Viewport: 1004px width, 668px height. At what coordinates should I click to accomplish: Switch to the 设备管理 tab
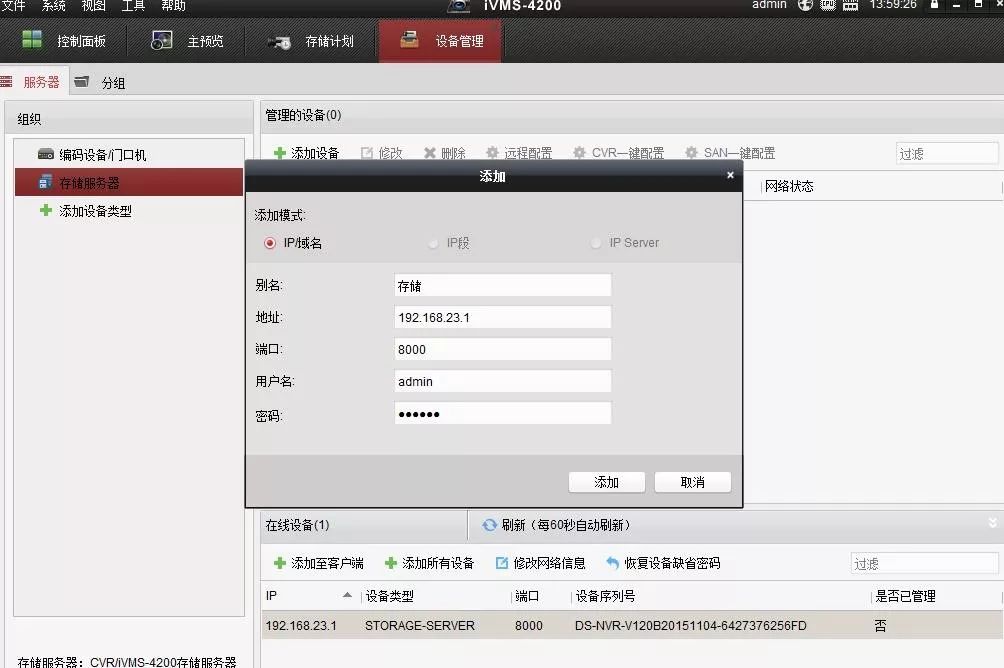pos(441,41)
